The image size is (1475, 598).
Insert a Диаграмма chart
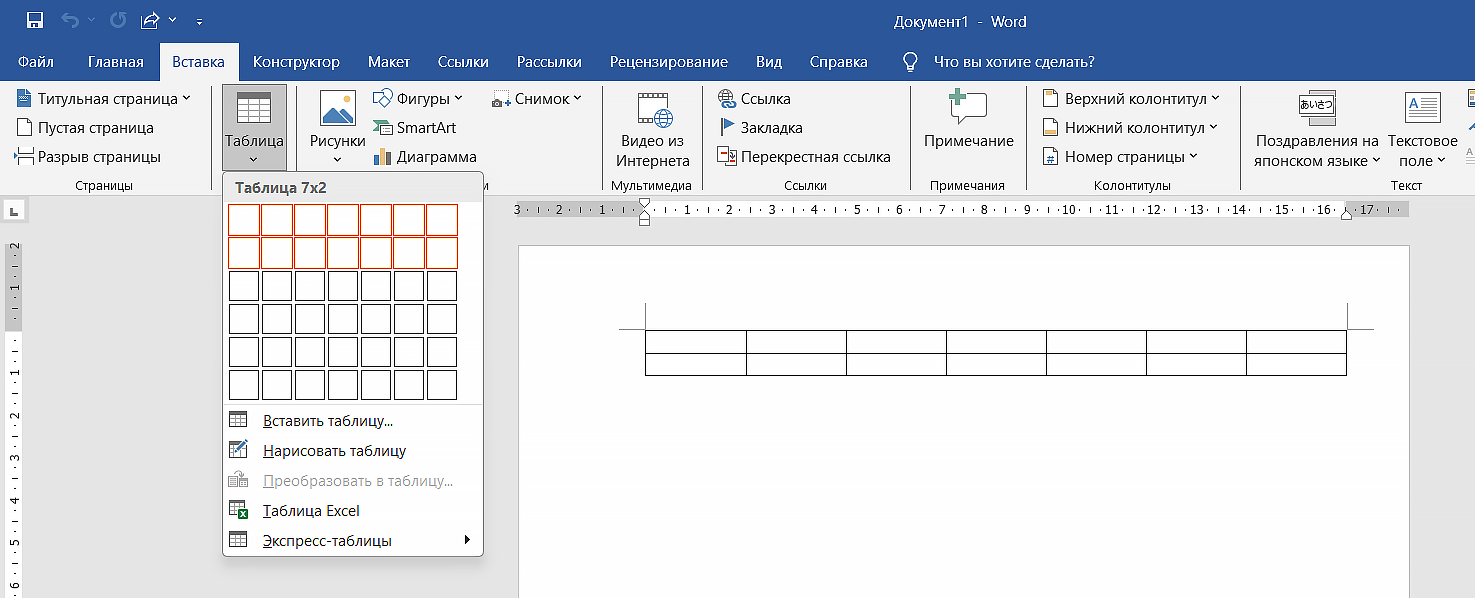(x=425, y=157)
